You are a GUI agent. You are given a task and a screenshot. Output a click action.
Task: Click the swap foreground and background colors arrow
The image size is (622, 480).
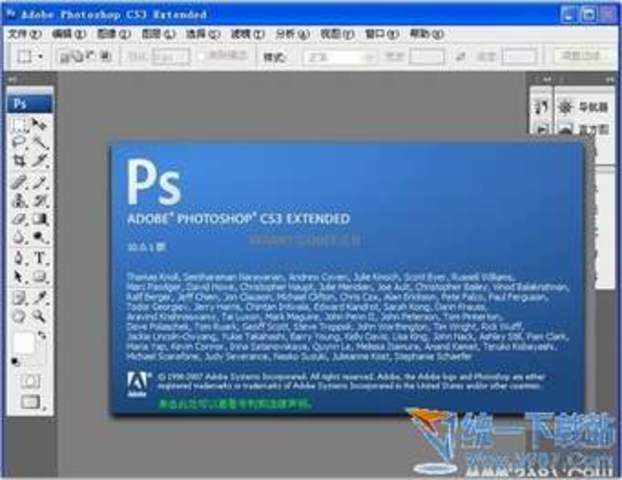click(x=42, y=336)
